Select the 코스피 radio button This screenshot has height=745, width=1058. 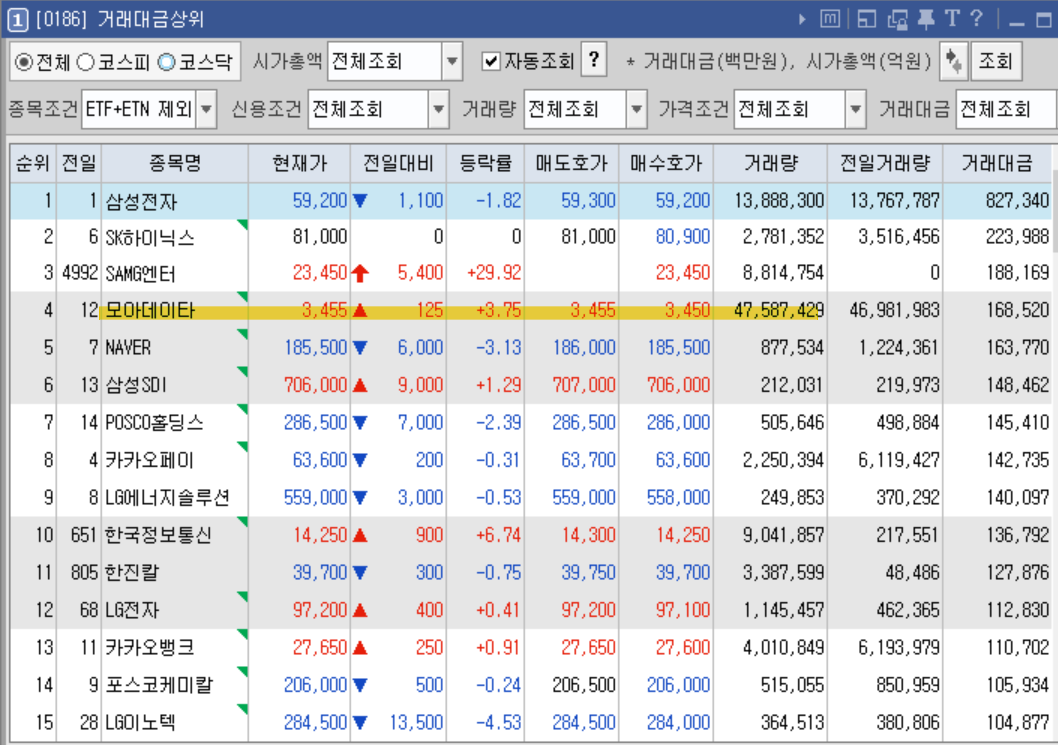(85, 62)
